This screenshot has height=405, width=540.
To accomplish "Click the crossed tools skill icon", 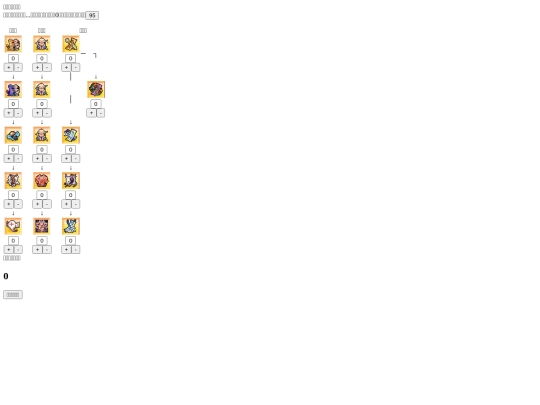I will tap(71, 44).
